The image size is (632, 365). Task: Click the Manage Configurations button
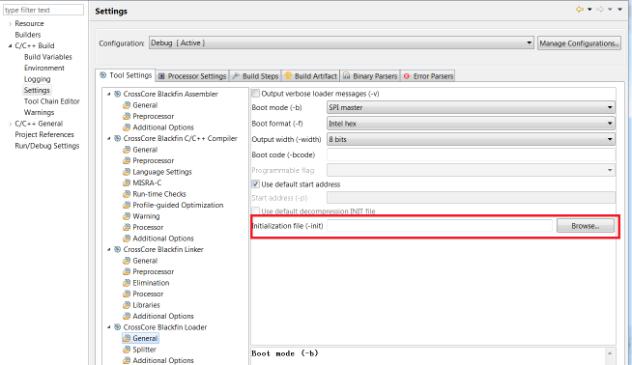(x=579, y=43)
